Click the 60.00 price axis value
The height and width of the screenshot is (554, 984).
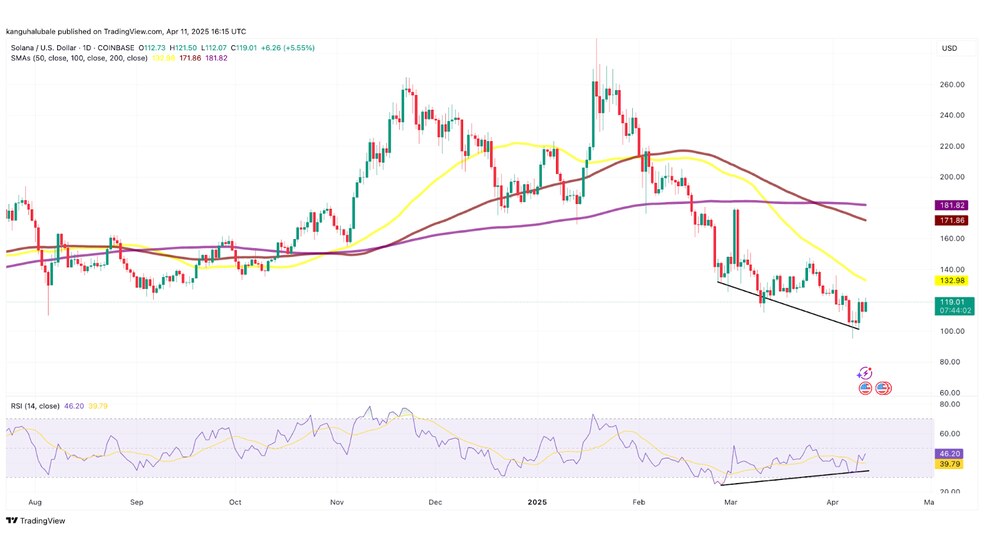click(x=952, y=393)
